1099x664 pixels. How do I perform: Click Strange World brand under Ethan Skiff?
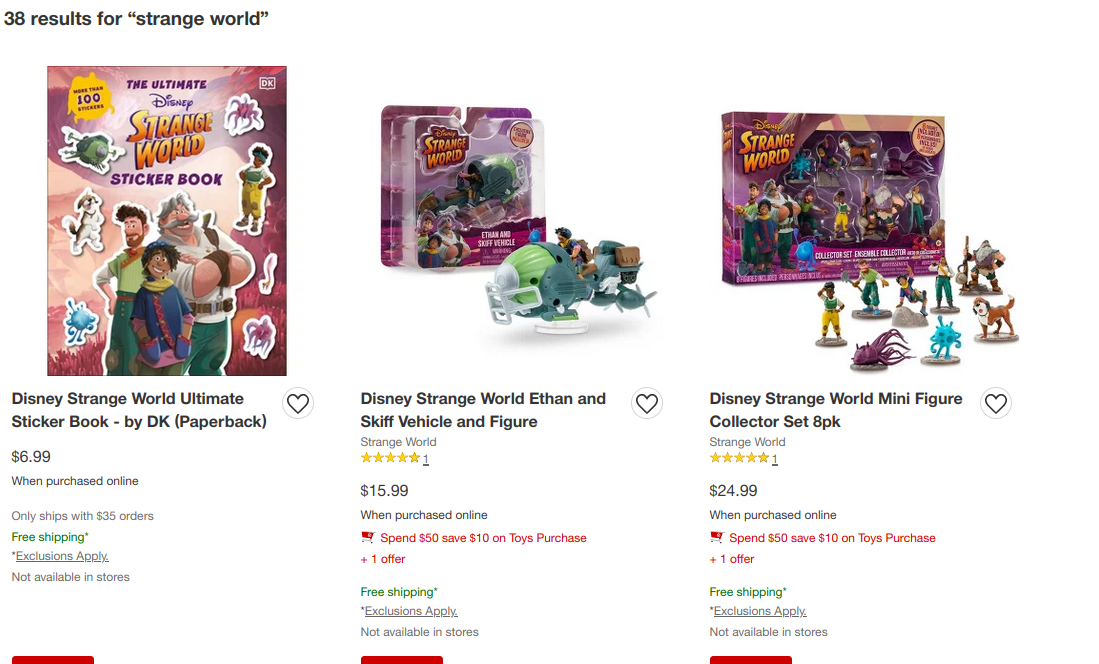click(398, 442)
